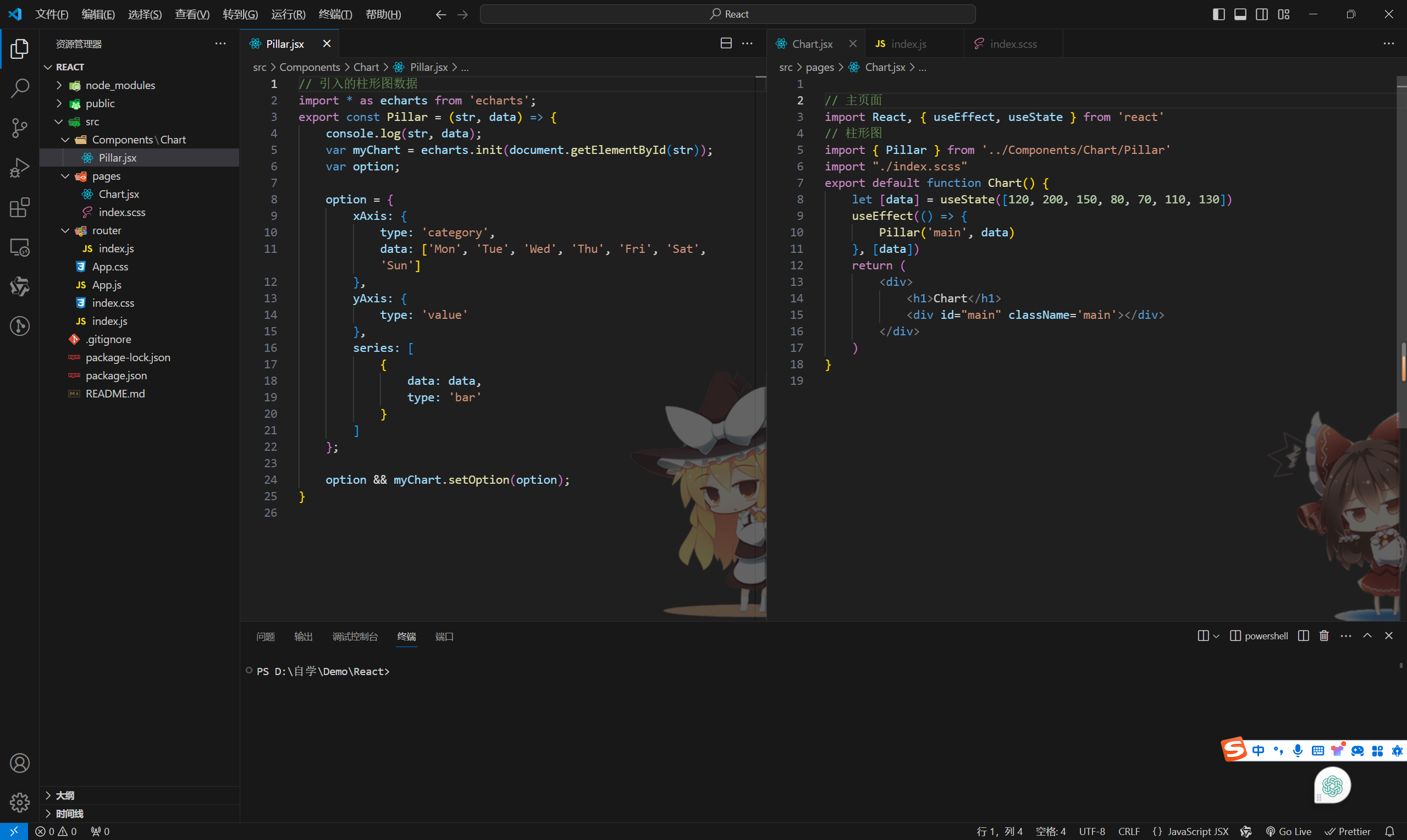Click the React command center search box
Screen dimensions: 1407x840
727,14
